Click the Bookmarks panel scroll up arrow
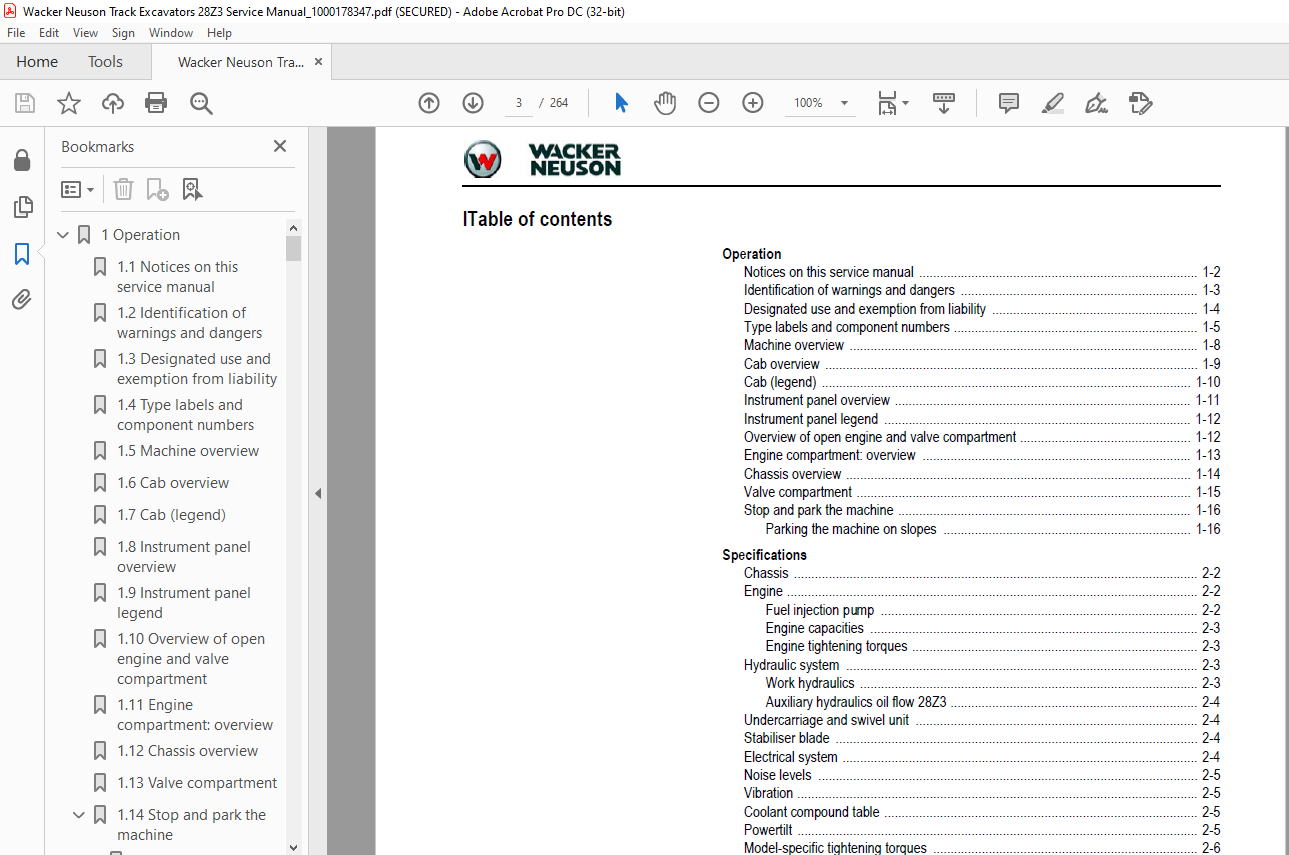Screen dimensions: 1289x855 pos(293,227)
